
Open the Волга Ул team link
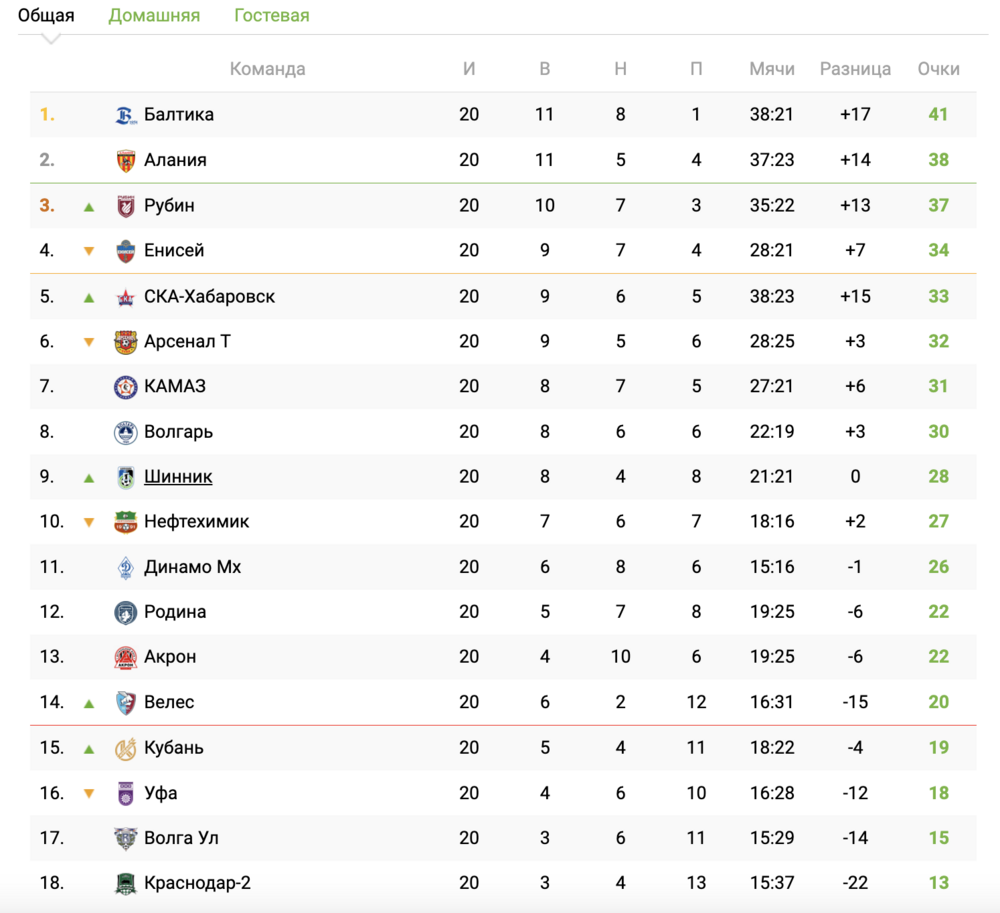click(x=181, y=838)
